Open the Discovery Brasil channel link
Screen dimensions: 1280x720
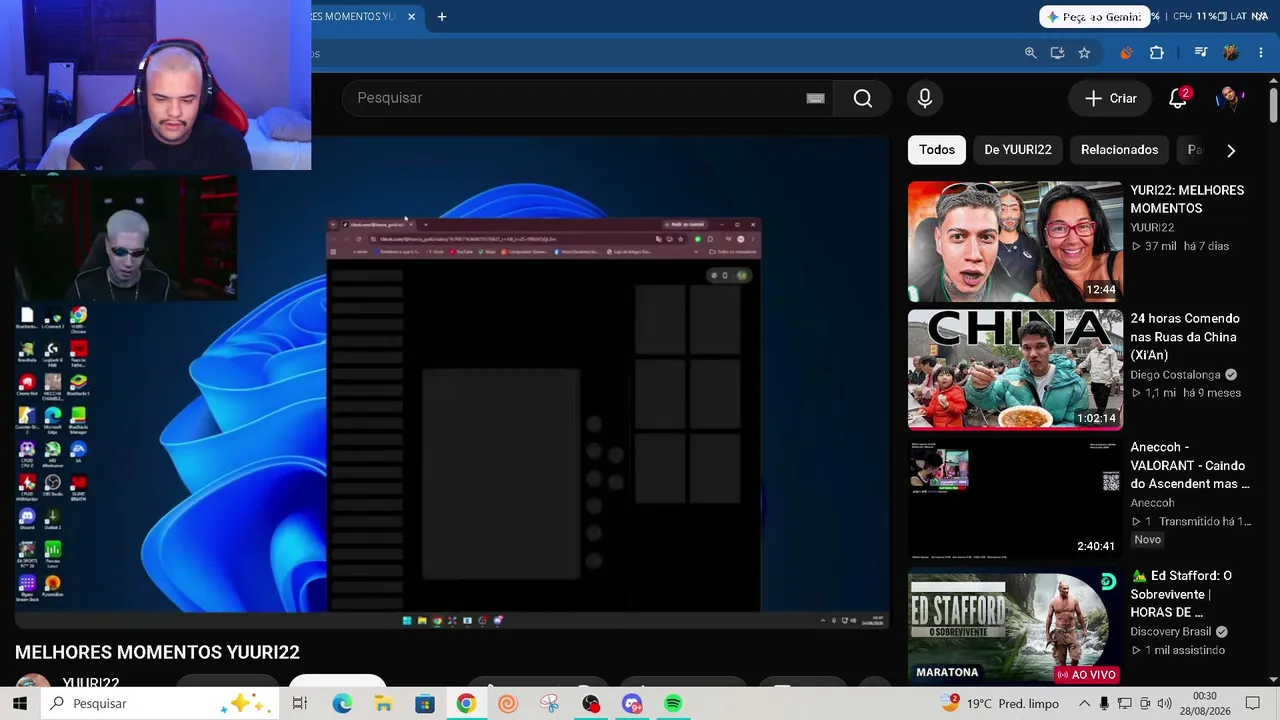coord(1171,632)
